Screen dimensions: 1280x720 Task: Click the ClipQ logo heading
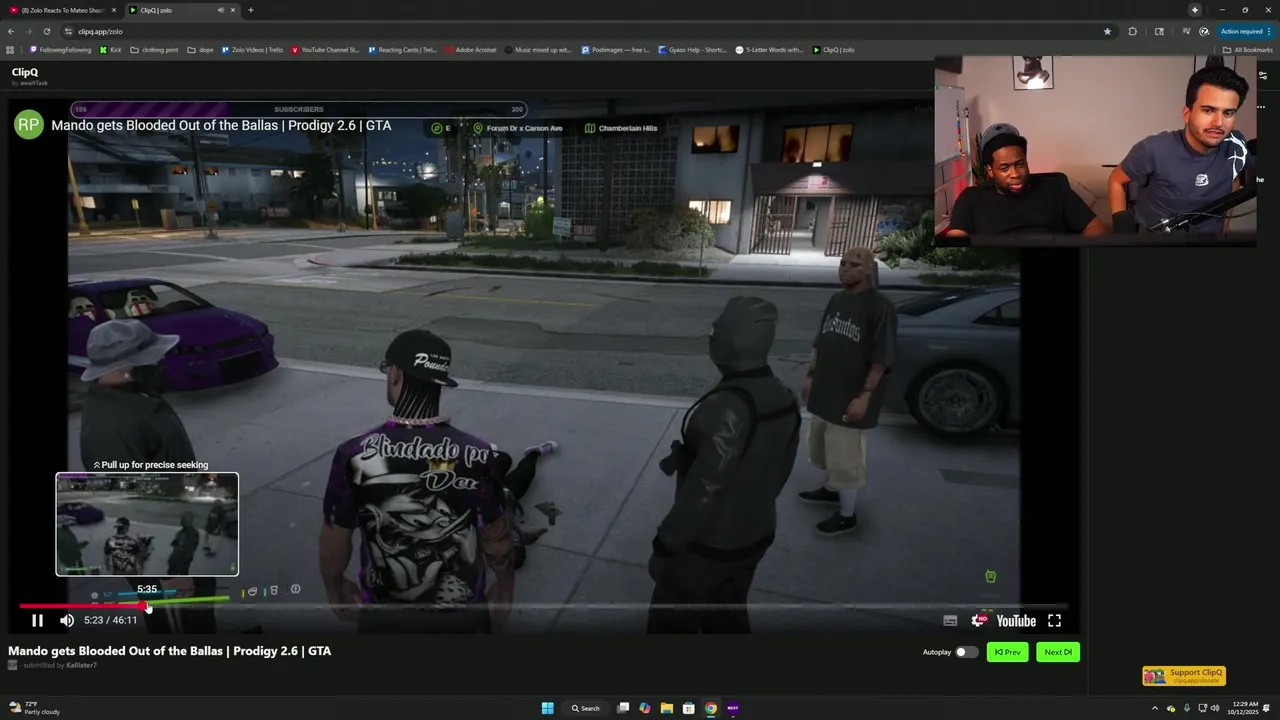[x=25, y=72]
